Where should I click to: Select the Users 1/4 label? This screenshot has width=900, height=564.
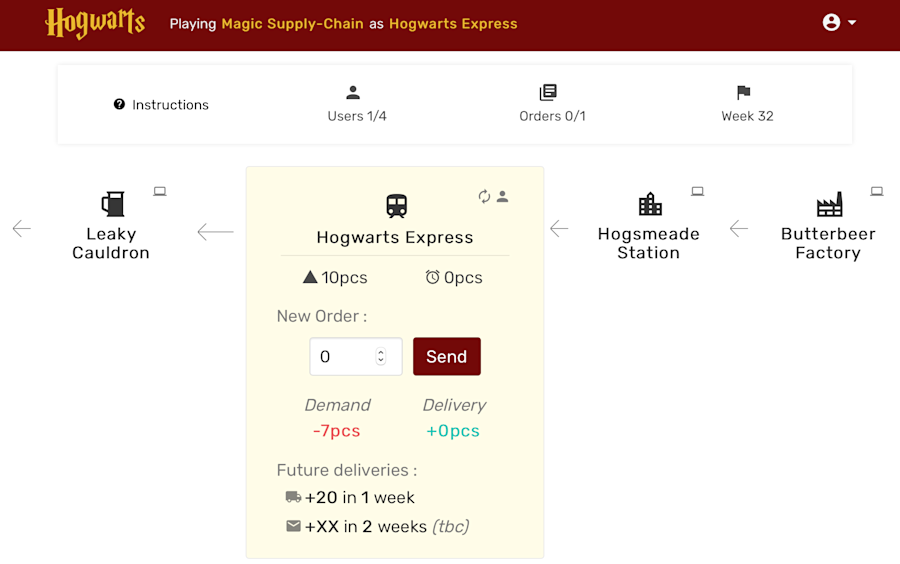[357, 116]
